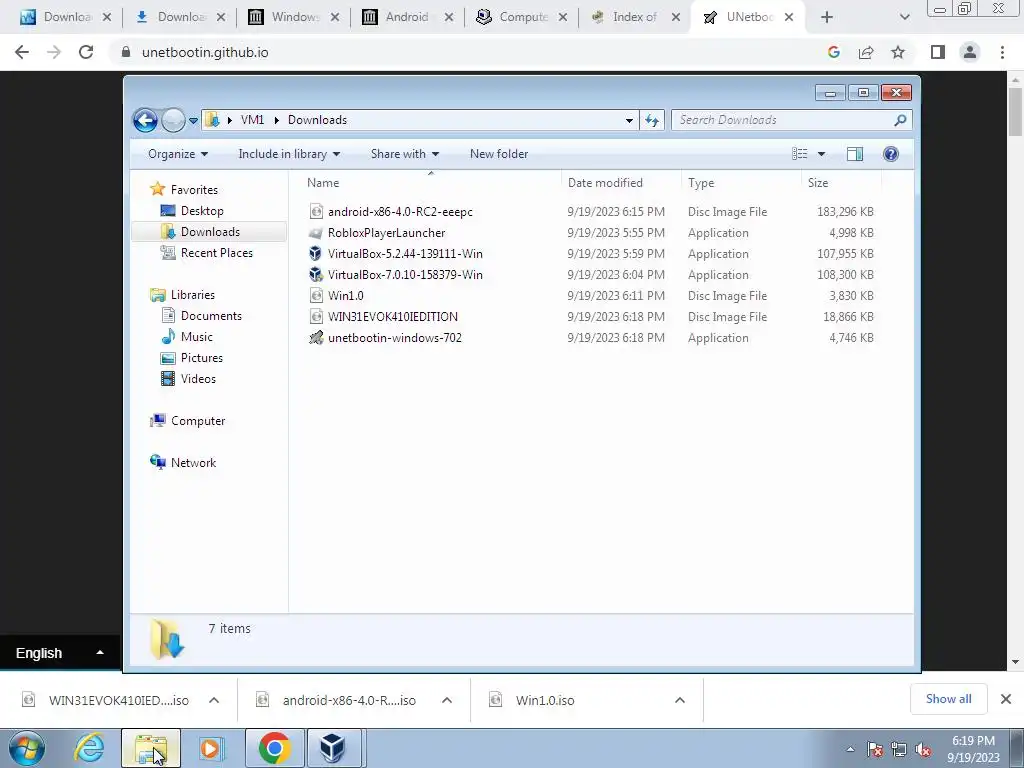Click Show all downloads
1024x768 pixels.
click(948, 699)
